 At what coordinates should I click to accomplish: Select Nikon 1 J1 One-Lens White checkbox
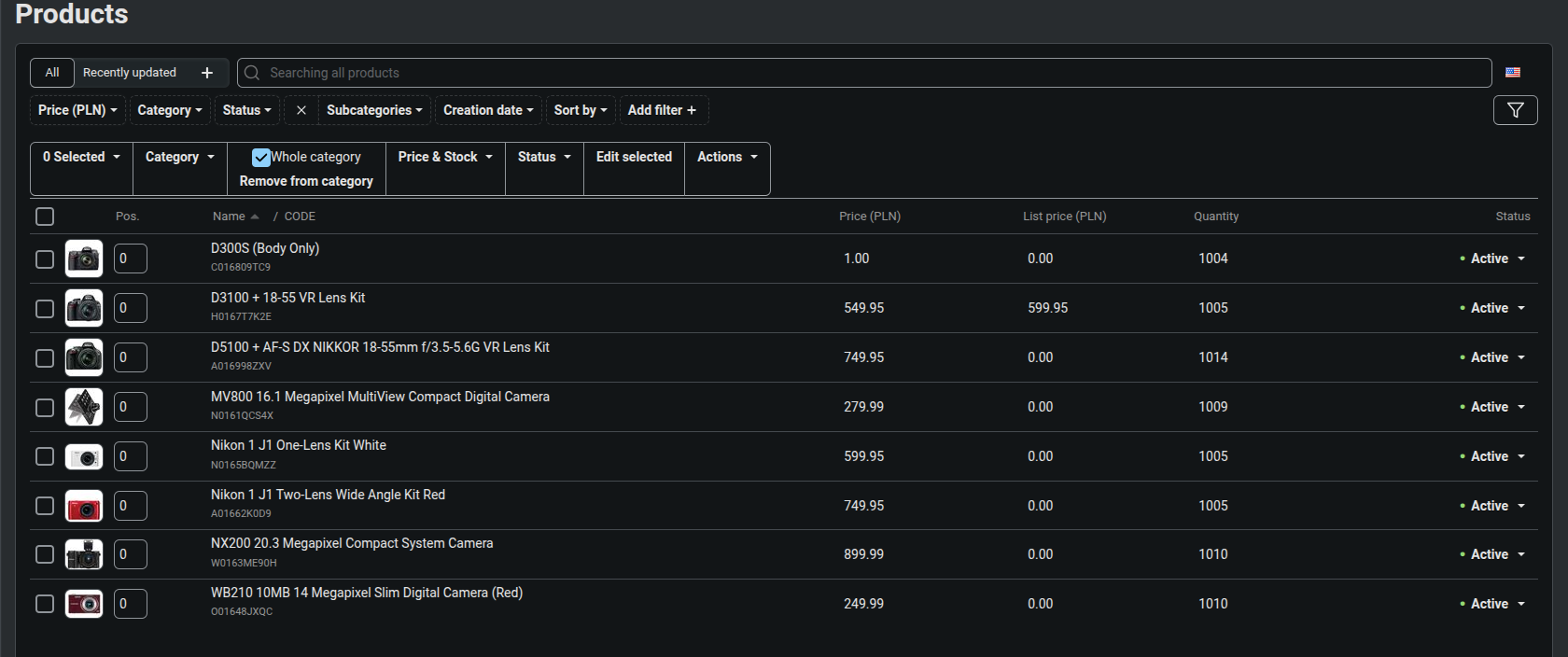click(45, 456)
